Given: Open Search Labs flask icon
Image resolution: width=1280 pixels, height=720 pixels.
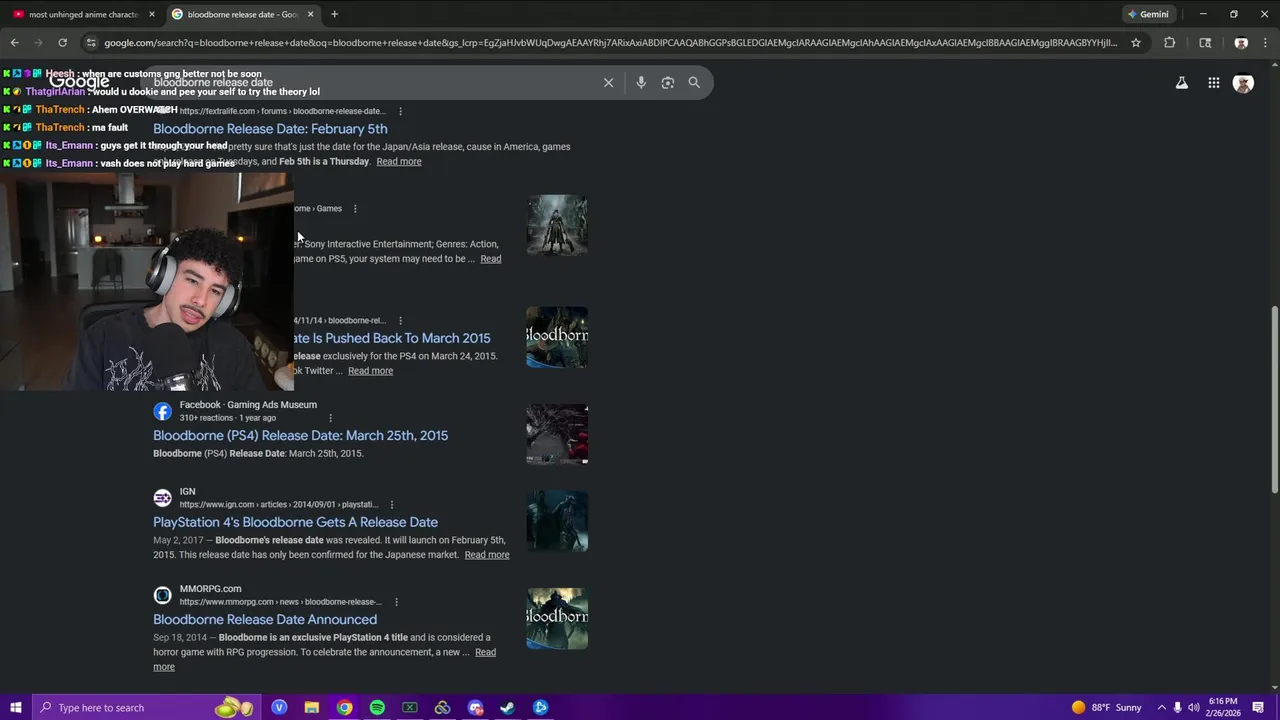Looking at the screenshot, I should [1182, 83].
